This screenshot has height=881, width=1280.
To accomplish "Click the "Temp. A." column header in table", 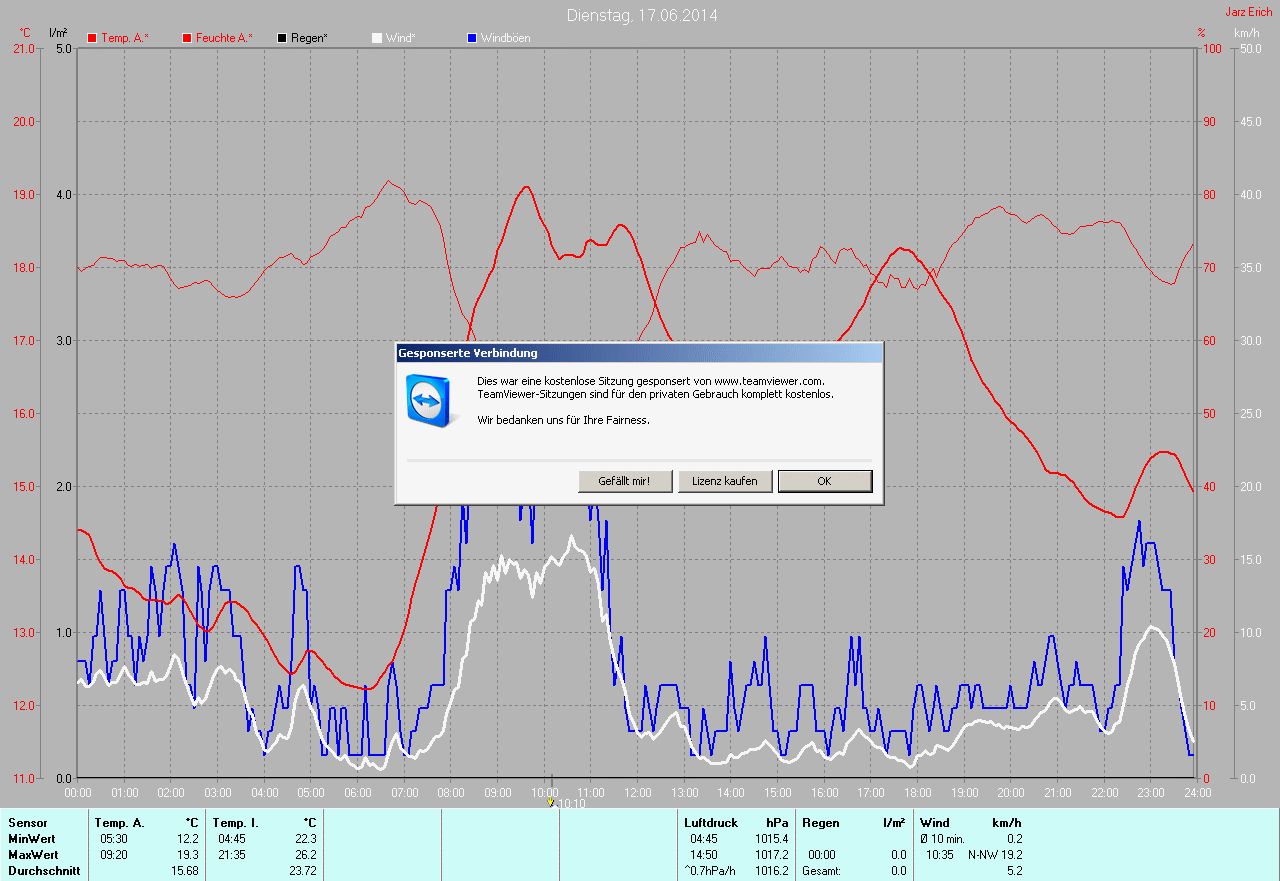I will [120, 823].
